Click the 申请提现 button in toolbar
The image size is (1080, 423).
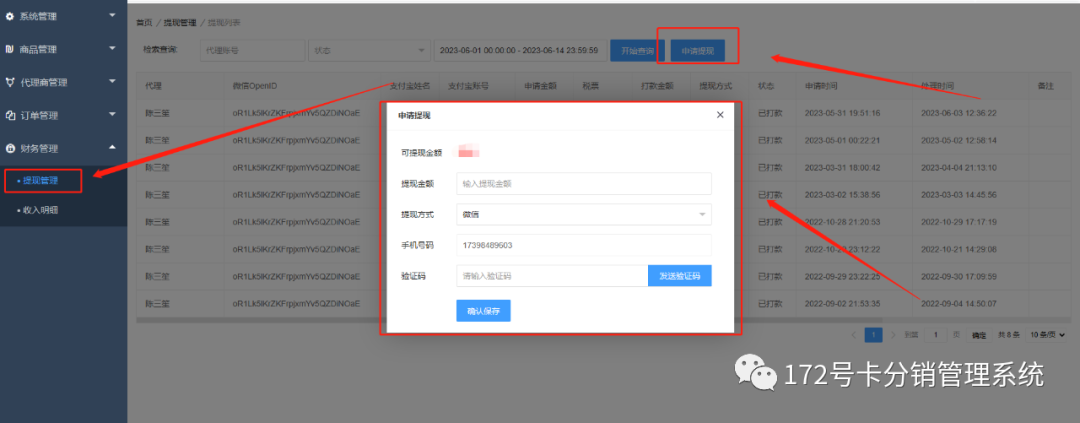pyautogui.click(x=696, y=50)
